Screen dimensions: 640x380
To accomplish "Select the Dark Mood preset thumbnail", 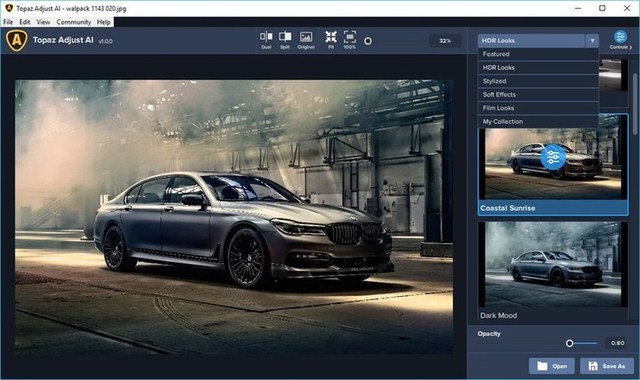I will tap(553, 264).
